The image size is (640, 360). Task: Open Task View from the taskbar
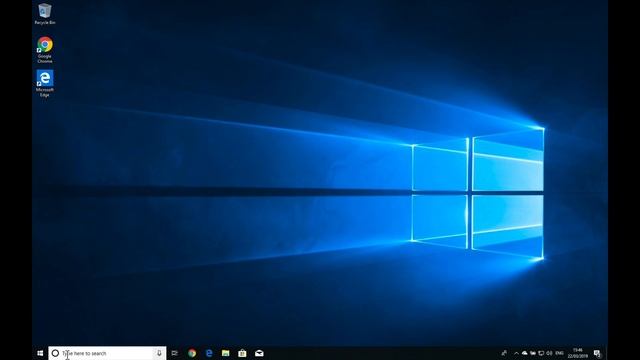click(175, 353)
